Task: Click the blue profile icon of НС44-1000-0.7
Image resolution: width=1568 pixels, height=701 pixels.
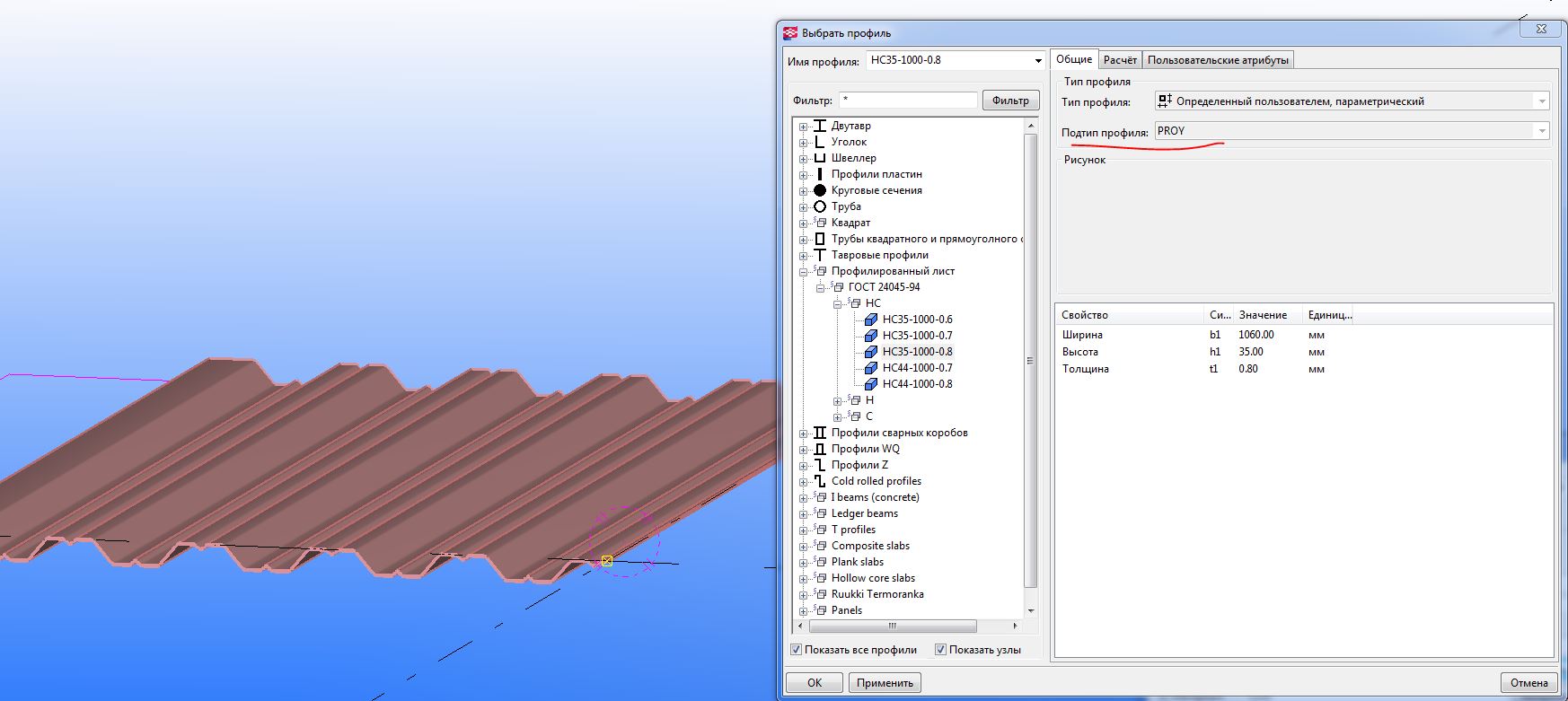Action: 870,368
